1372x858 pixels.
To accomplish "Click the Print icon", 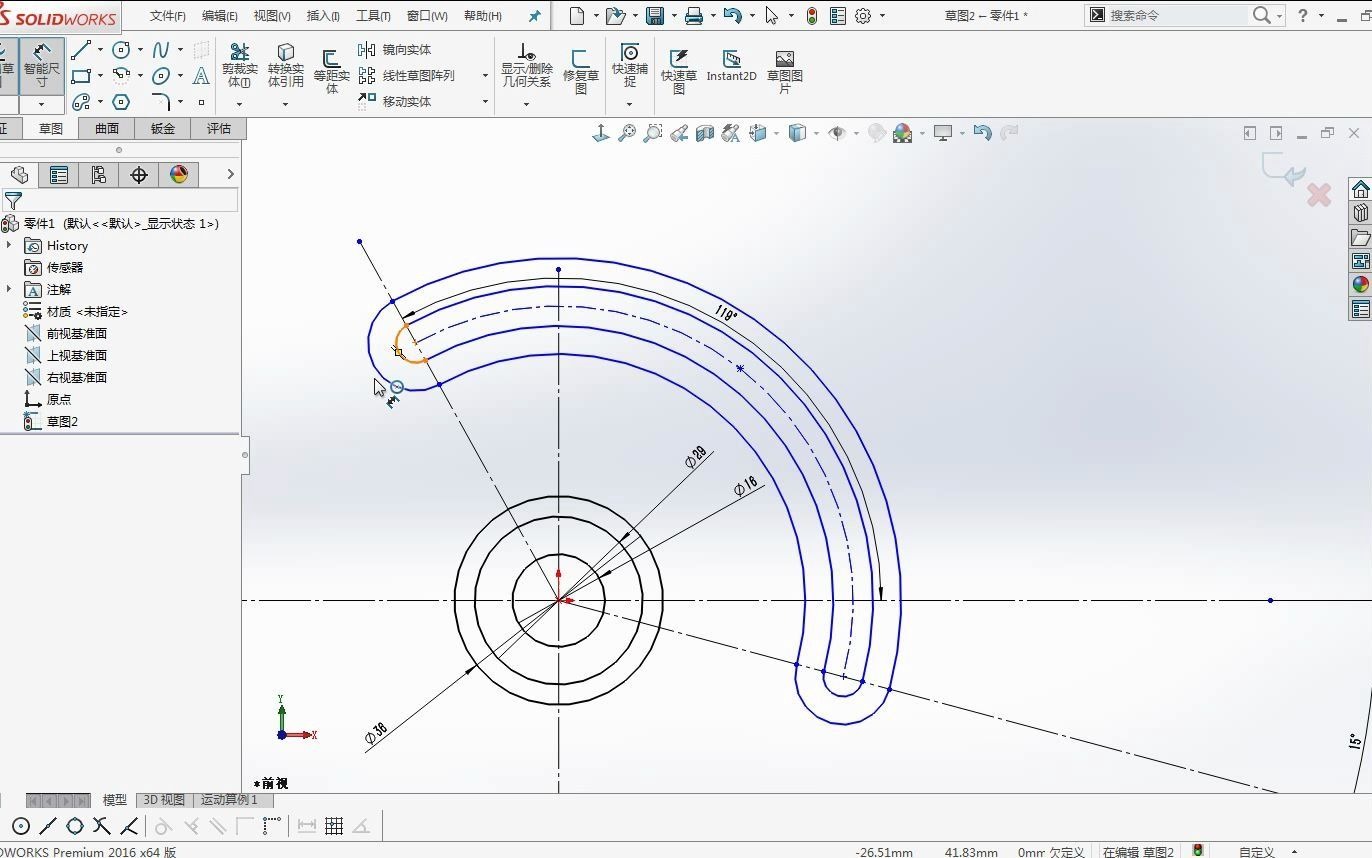I will 694,15.
